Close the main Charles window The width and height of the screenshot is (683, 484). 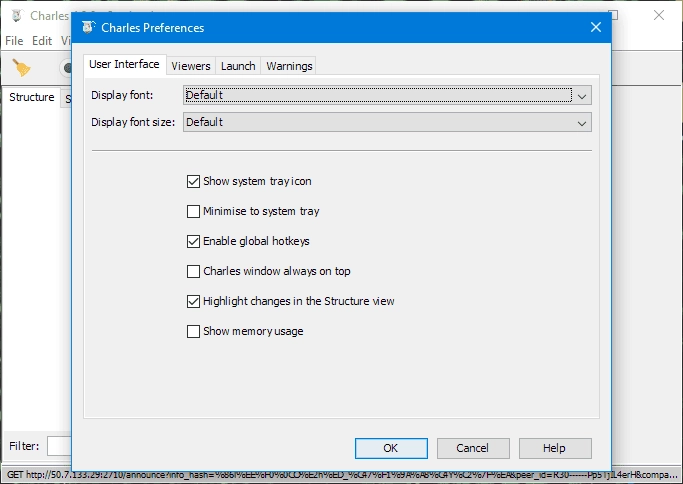[x=659, y=15]
